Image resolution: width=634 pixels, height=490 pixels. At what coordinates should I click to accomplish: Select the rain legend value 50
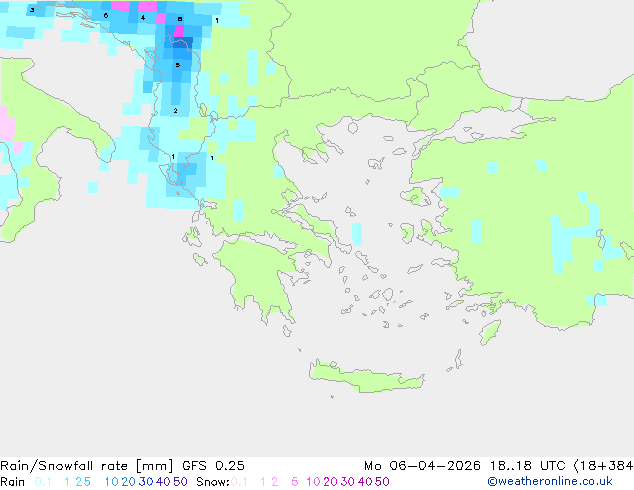tap(180, 482)
